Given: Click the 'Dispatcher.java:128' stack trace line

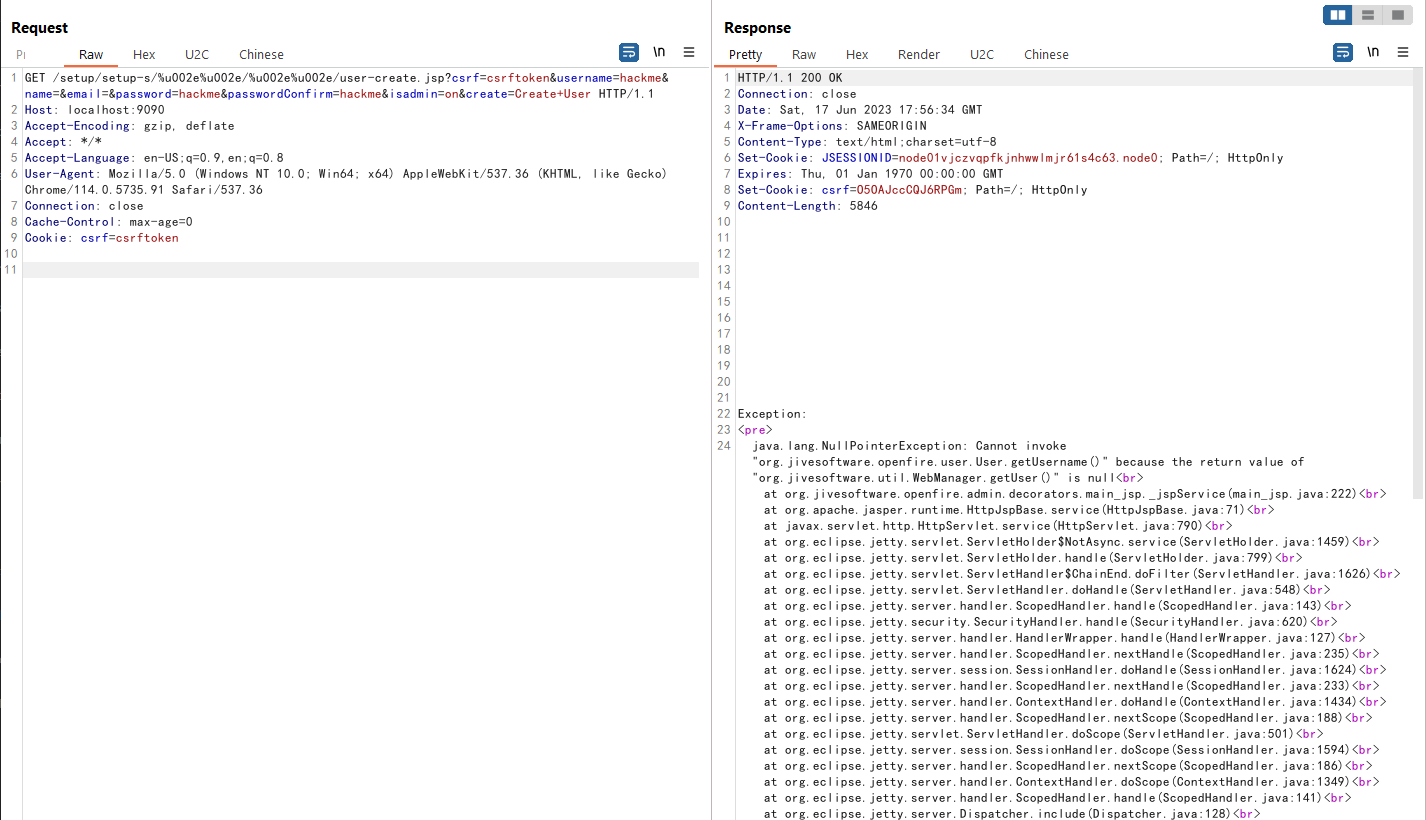Looking at the screenshot, I should [x=1012, y=814].
